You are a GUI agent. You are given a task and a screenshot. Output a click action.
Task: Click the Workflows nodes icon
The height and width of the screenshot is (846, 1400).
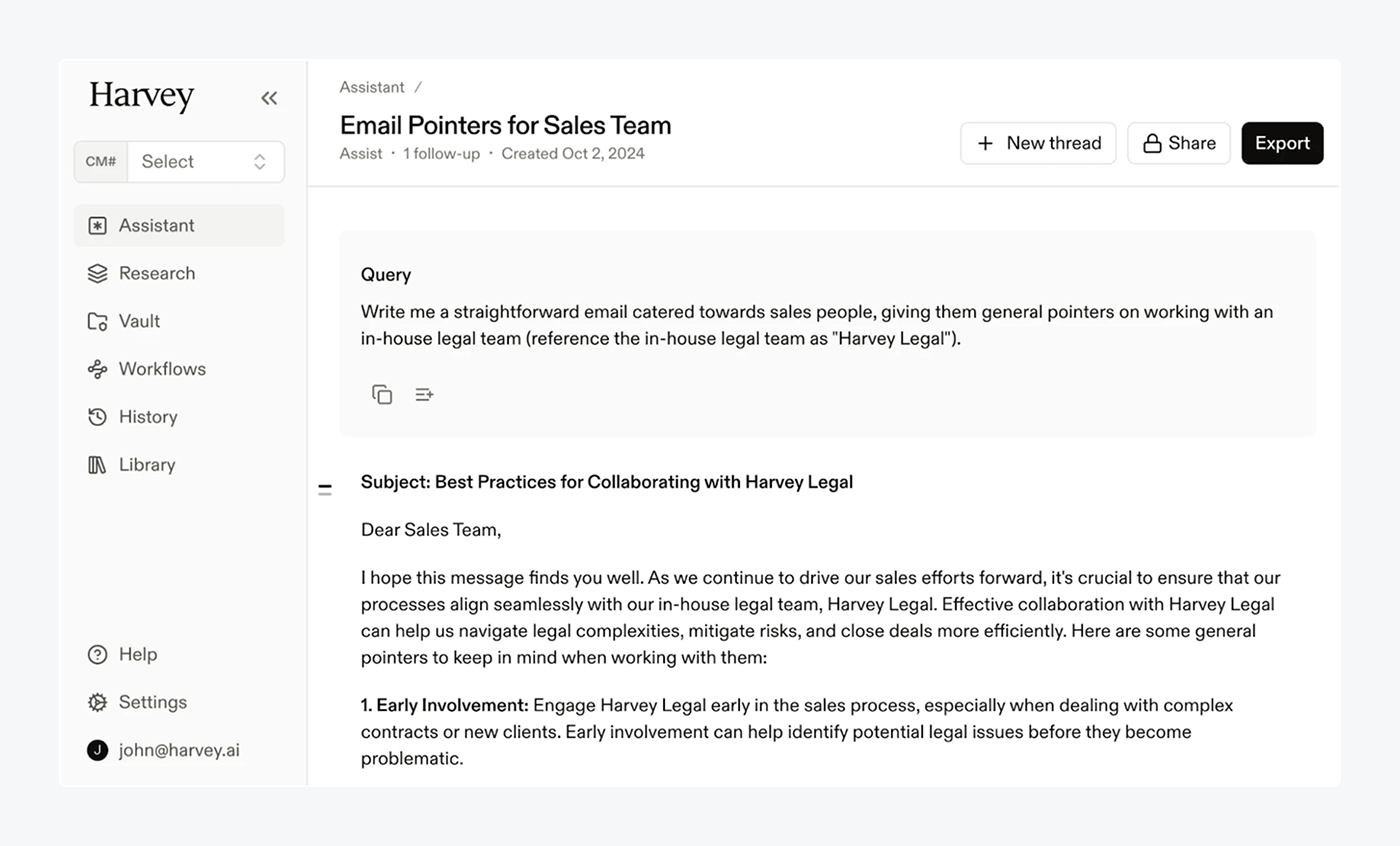tap(97, 369)
